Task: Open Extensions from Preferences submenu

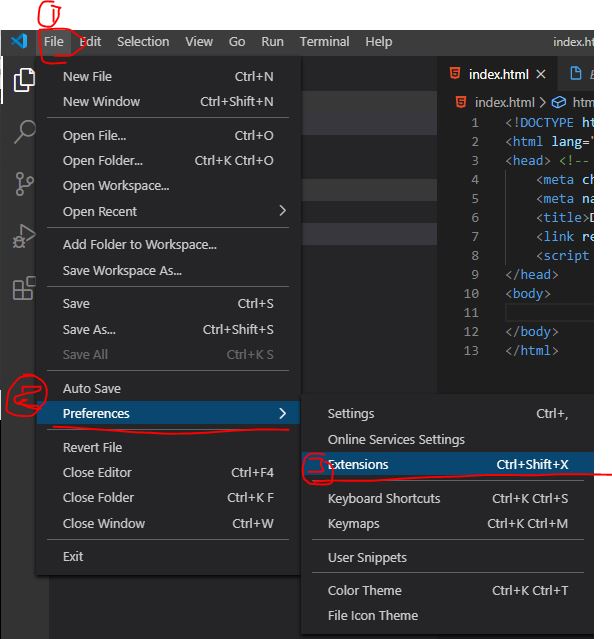Action: tap(447, 465)
